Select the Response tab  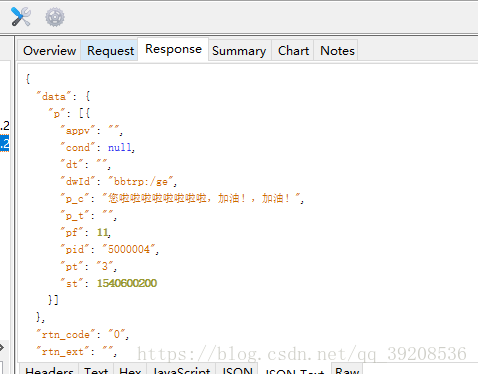[173, 49]
